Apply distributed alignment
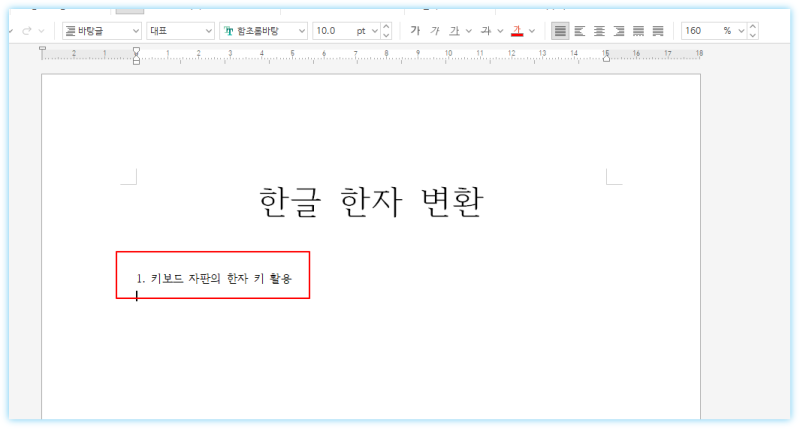The height and width of the screenshot is (429, 800). pyautogui.click(x=638, y=31)
